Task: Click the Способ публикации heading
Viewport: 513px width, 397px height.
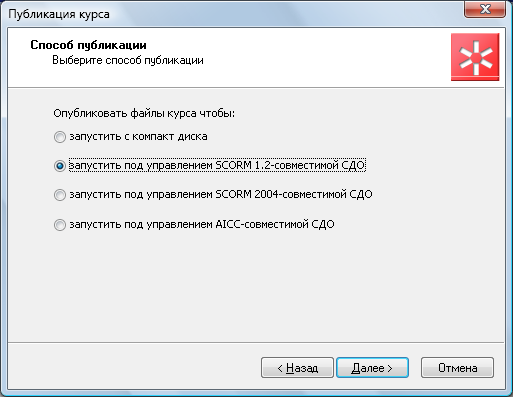Action: [x=88, y=45]
